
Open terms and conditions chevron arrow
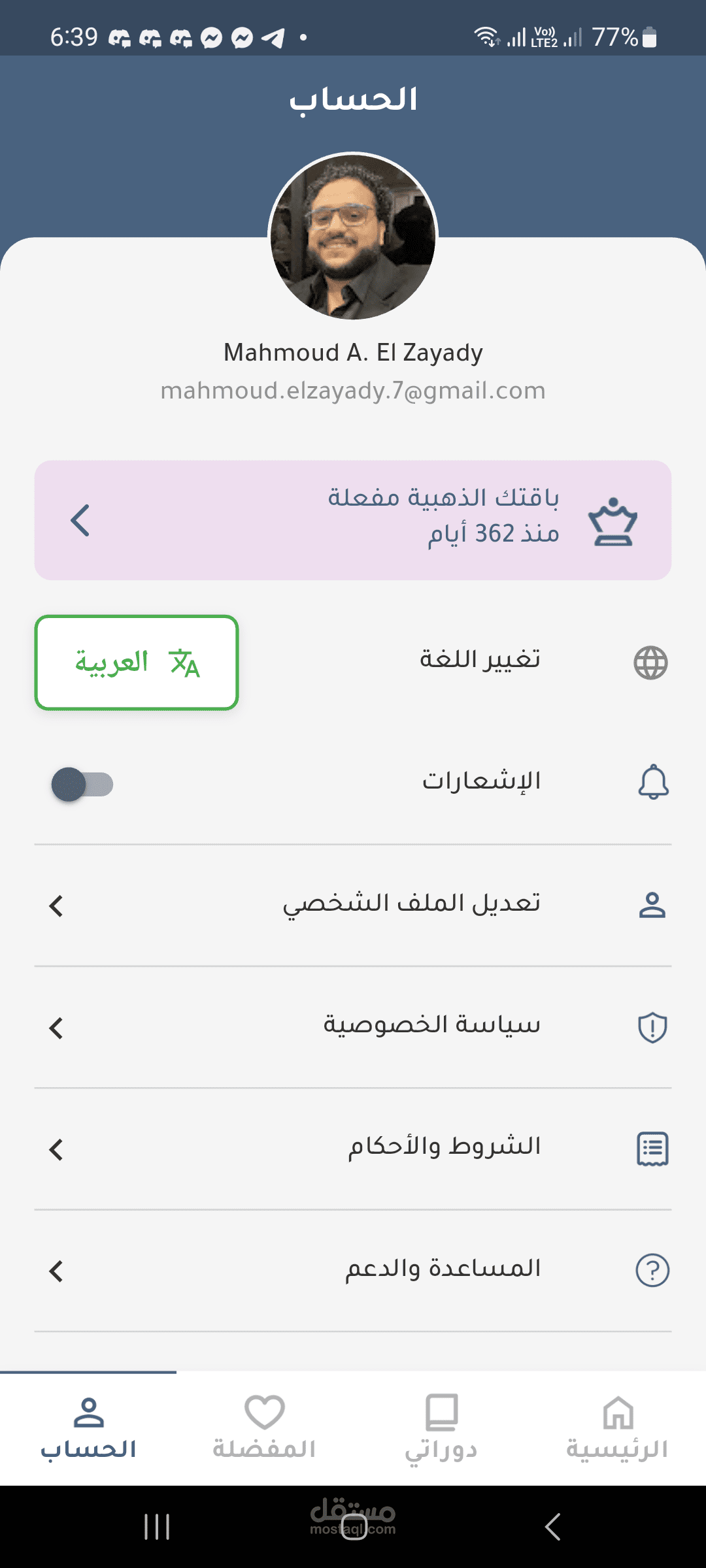(56, 1149)
